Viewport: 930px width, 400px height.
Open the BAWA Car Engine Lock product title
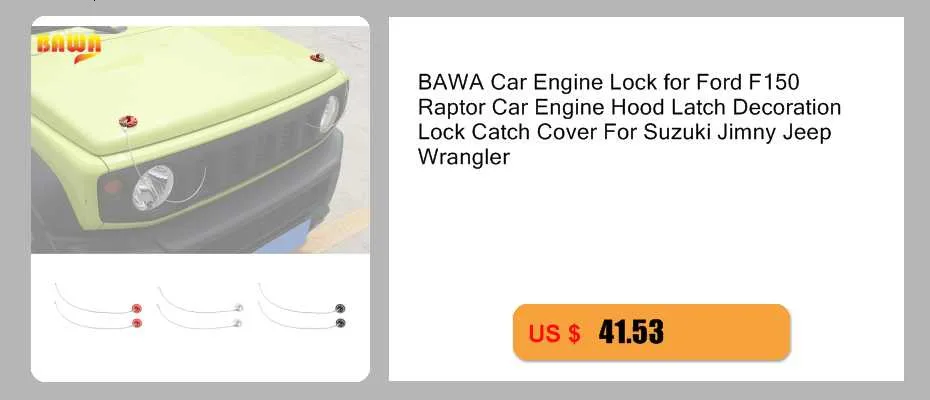[x=629, y=120]
